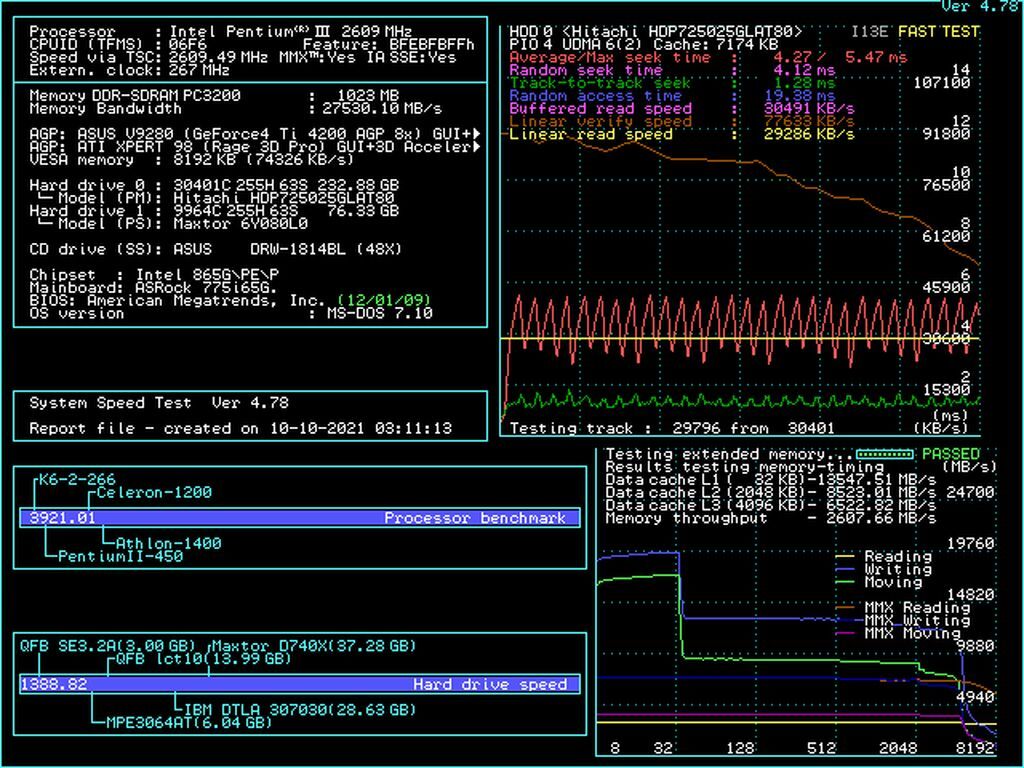The height and width of the screenshot is (768, 1024).
Task: Expand arrow after ATI XPERT 98 line
Action: coord(477,147)
